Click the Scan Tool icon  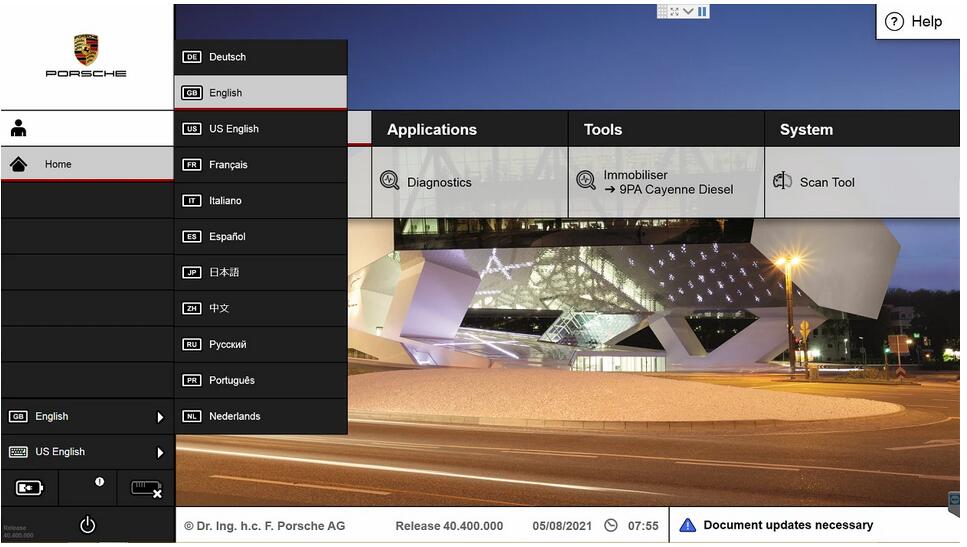point(782,181)
